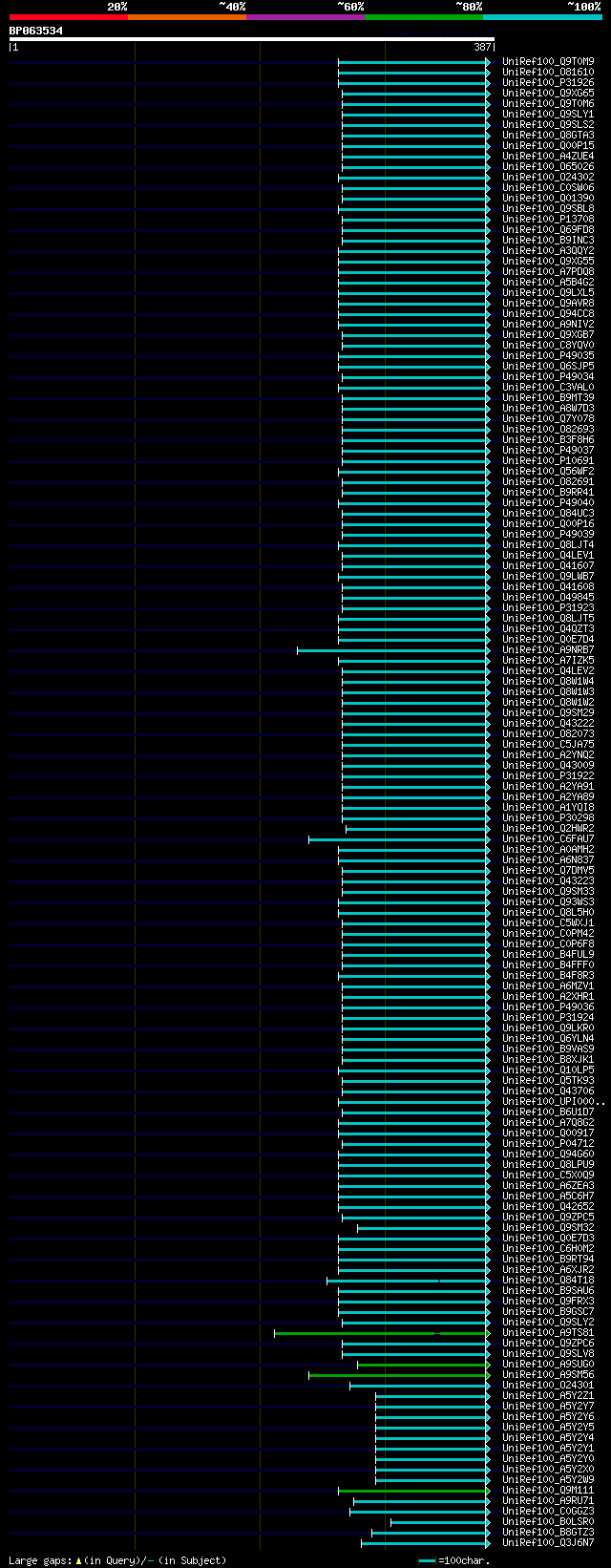This screenshot has height=1568, width=611.
Task: Select the label UniRef100_C8YQV0
Action: coord(548,345)
